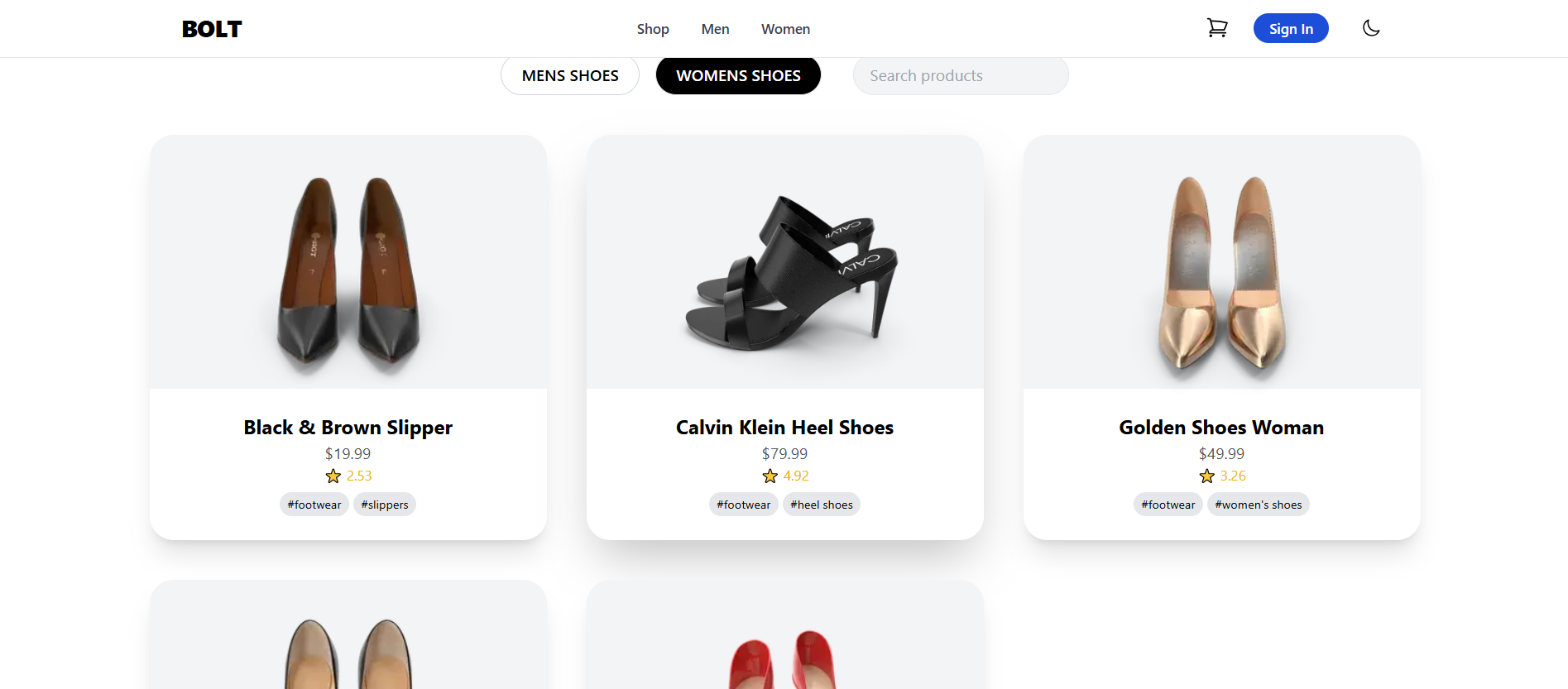This screenshot has height=689, width=1568.
Task: Click the #footwear tag on Black & Brown Slipper
Action: click(314, 504)
